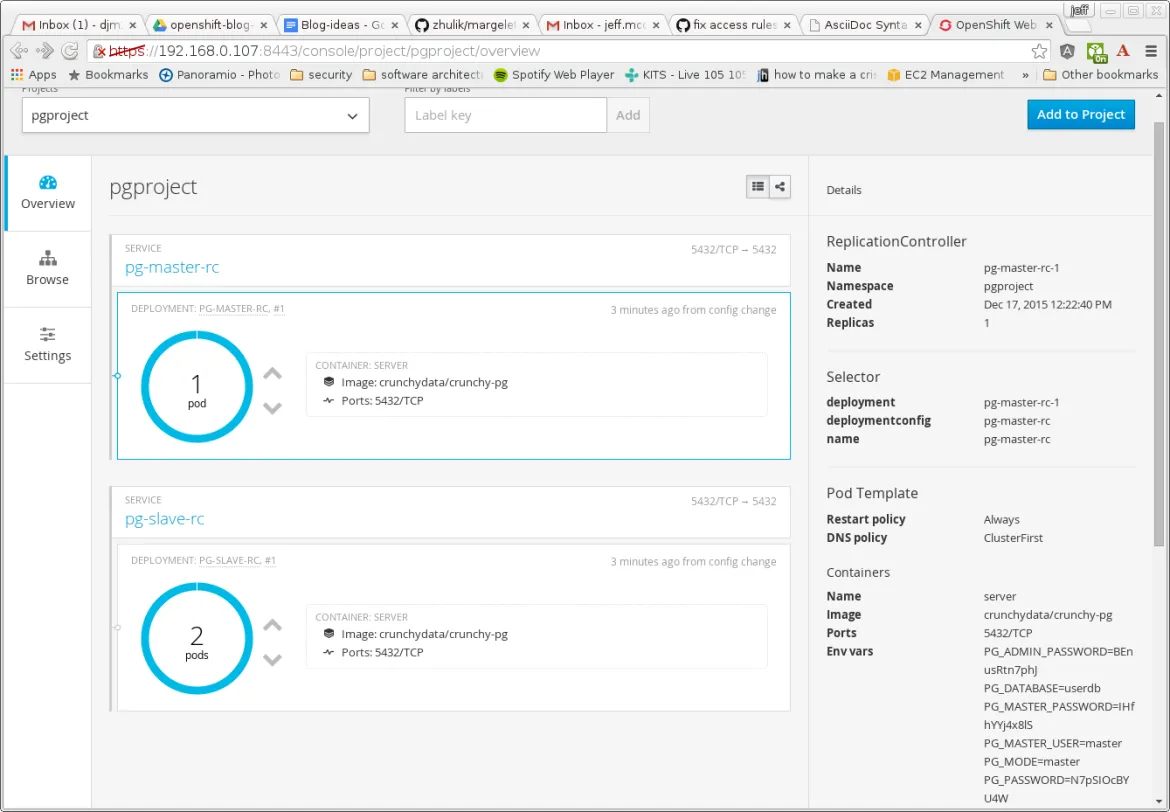Click the Add to Project button

(1080, 114)
